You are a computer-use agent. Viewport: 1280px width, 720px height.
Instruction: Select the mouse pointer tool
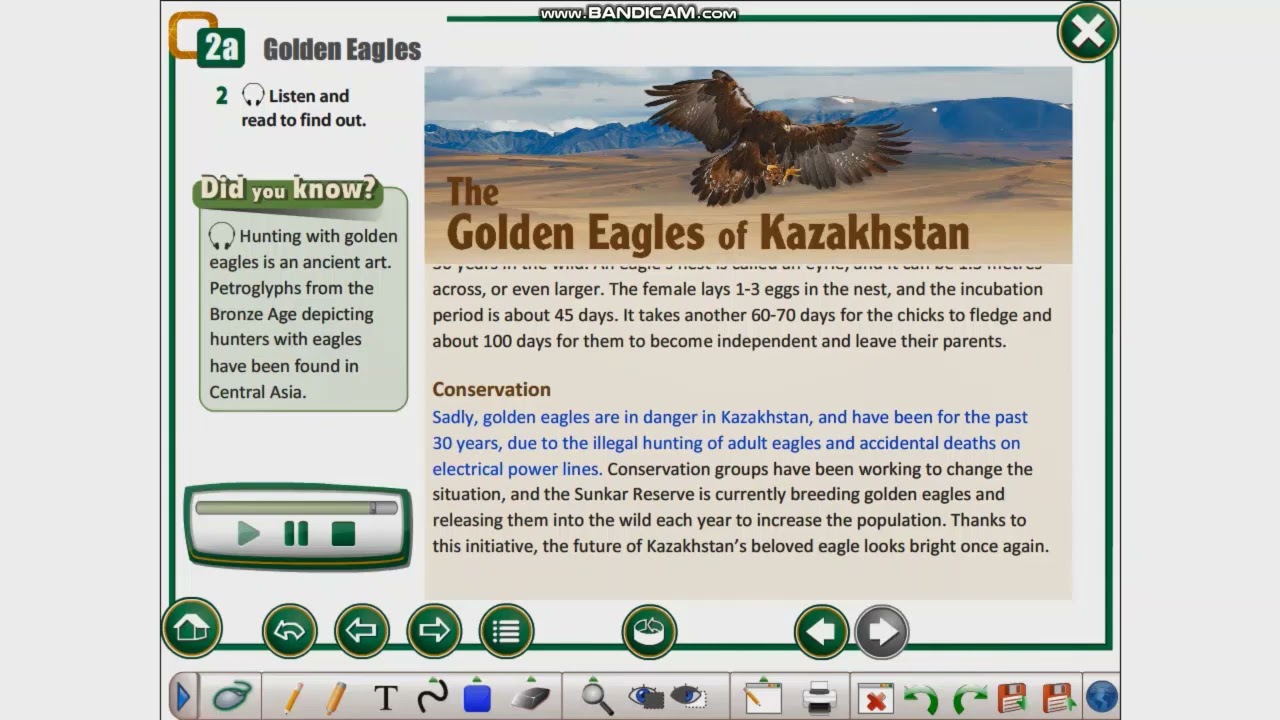[232, 696]
